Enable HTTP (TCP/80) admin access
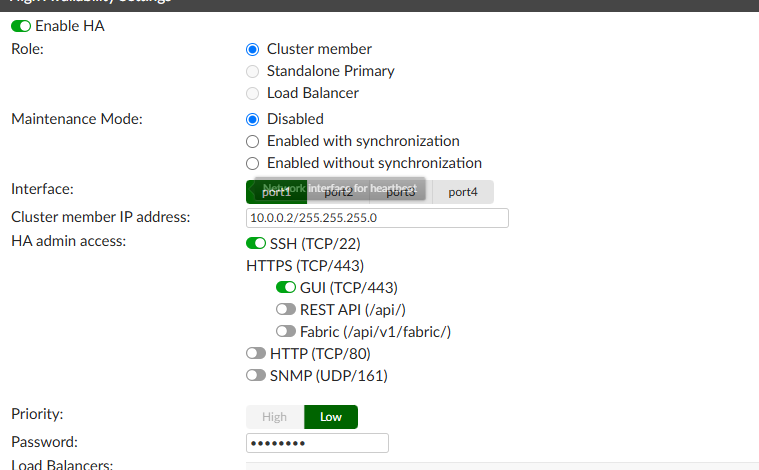 pos(256,354)
